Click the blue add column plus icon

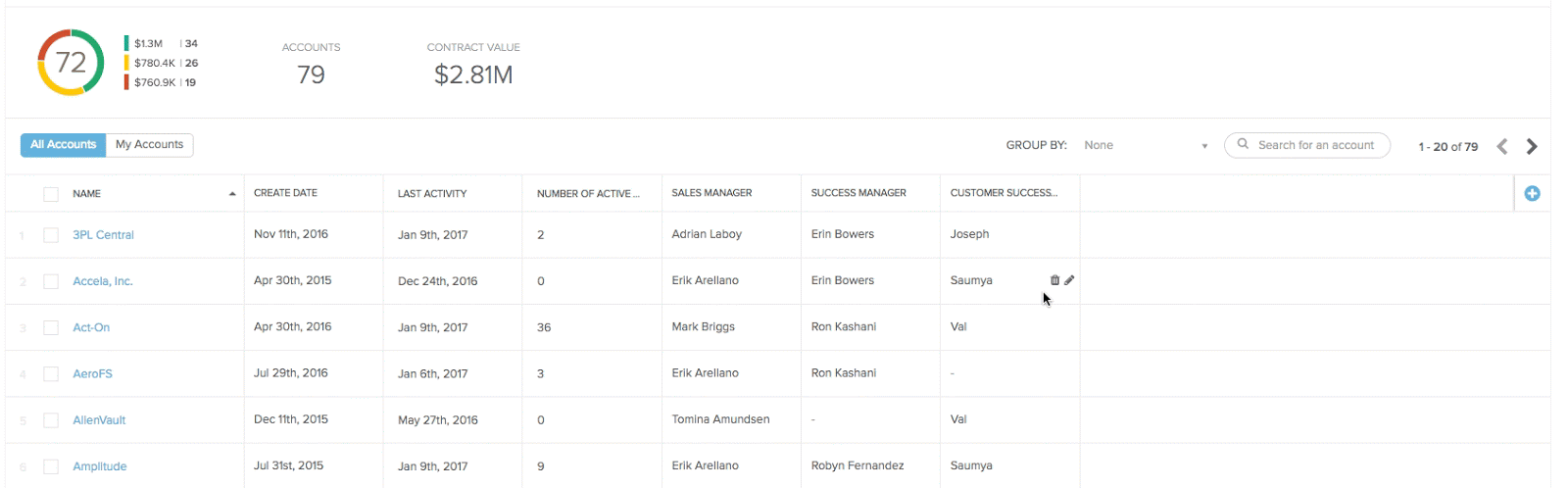pos(1532,194)
